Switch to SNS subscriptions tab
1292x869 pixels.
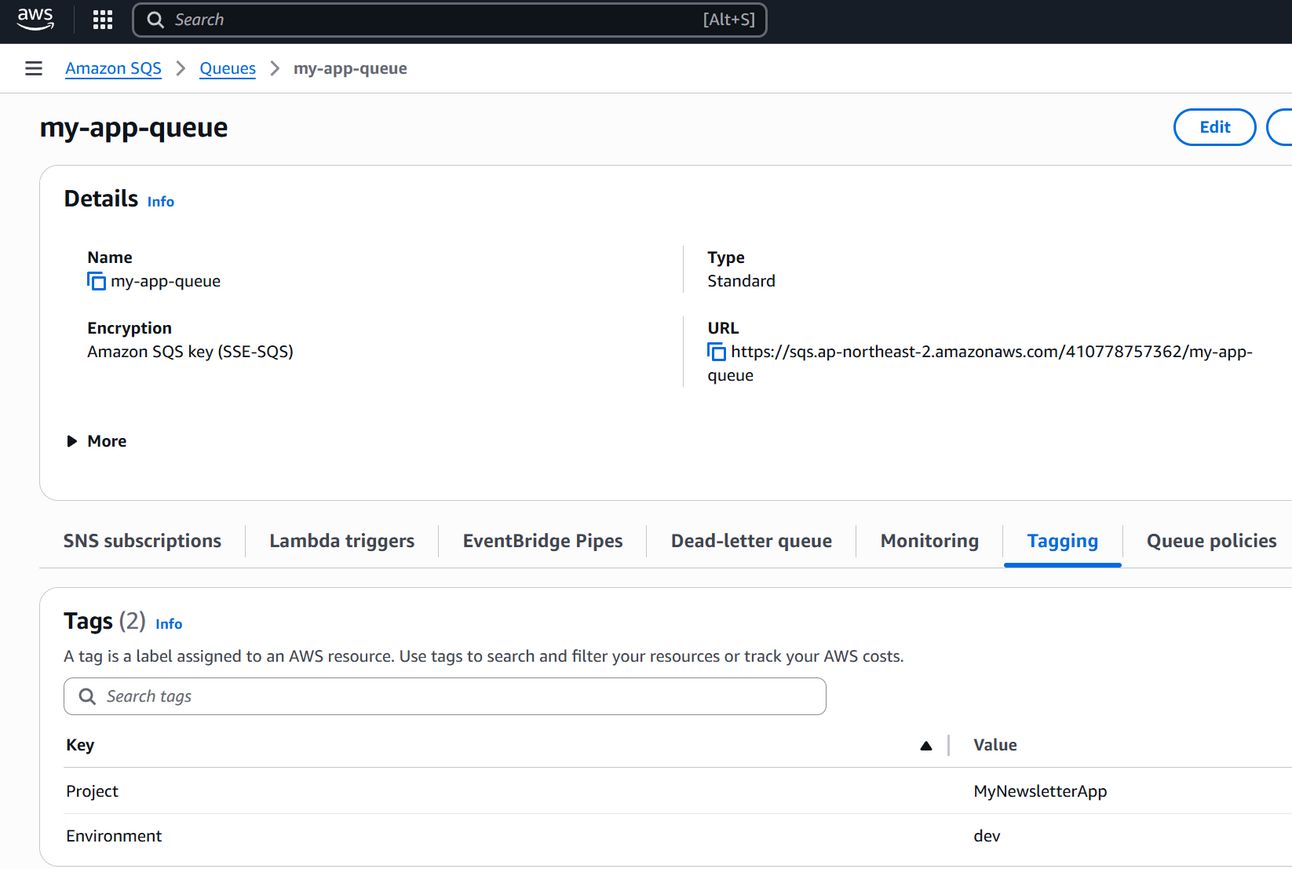point(142,541)
